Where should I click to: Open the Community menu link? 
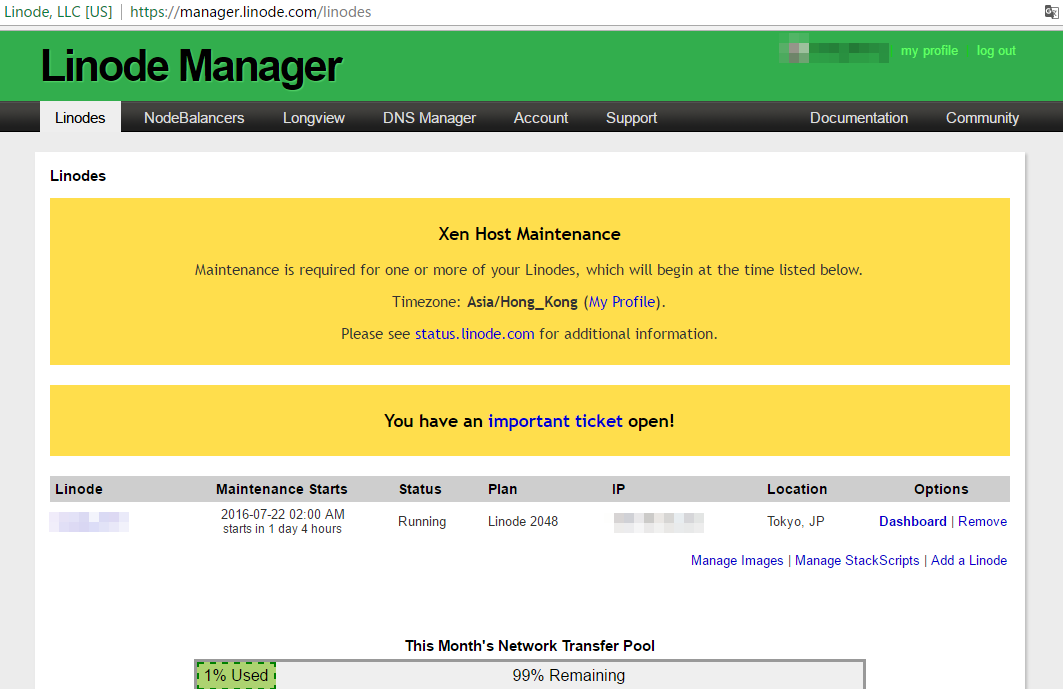click(982, 118)
